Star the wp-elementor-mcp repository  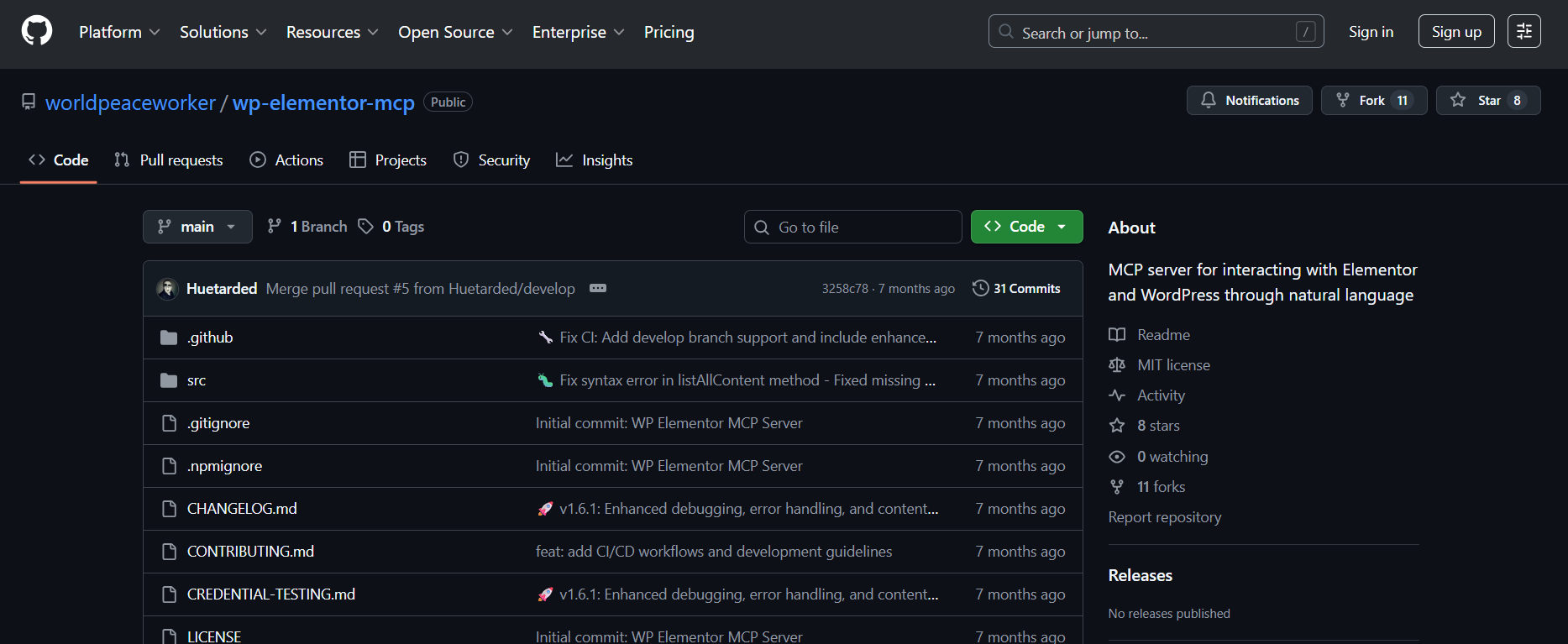pyautogui.click(x=1487, y=101)
